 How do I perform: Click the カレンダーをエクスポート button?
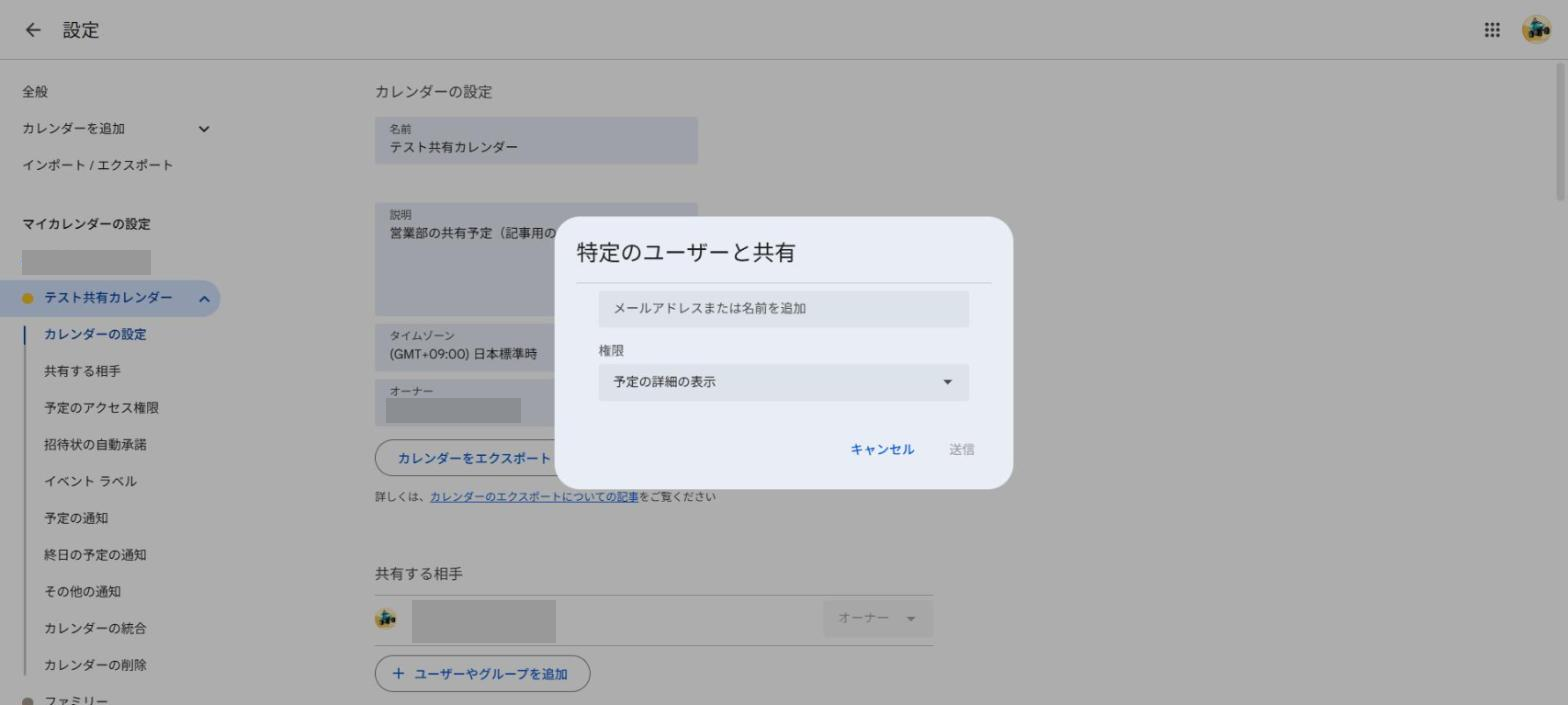click(465, 458)
